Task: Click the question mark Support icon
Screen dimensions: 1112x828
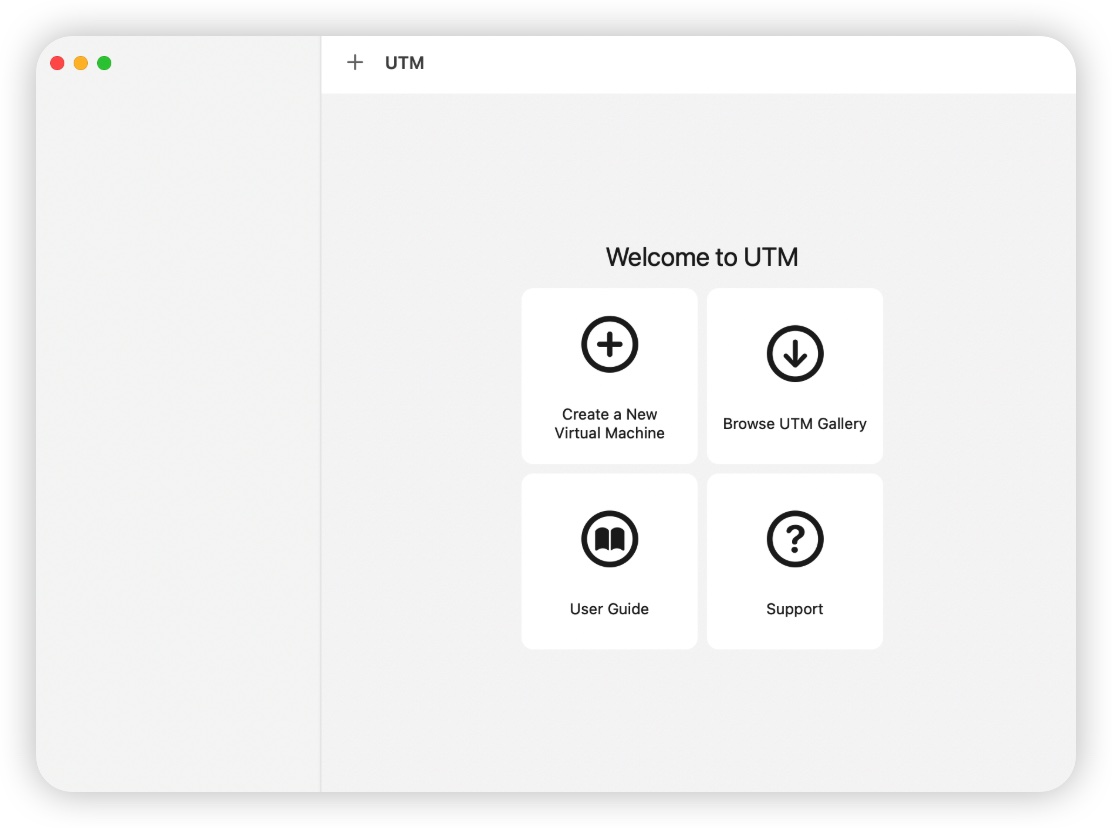Action: (794, 539)
